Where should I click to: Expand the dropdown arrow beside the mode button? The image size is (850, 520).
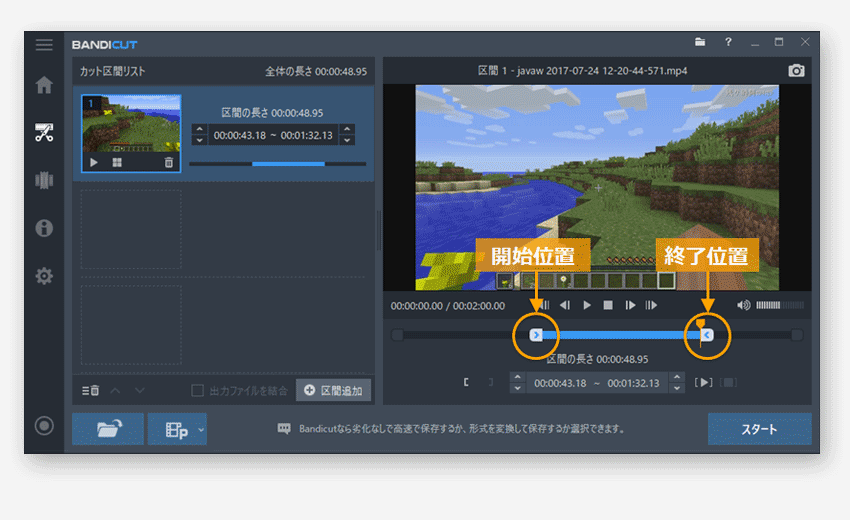[x=201, y=429]
